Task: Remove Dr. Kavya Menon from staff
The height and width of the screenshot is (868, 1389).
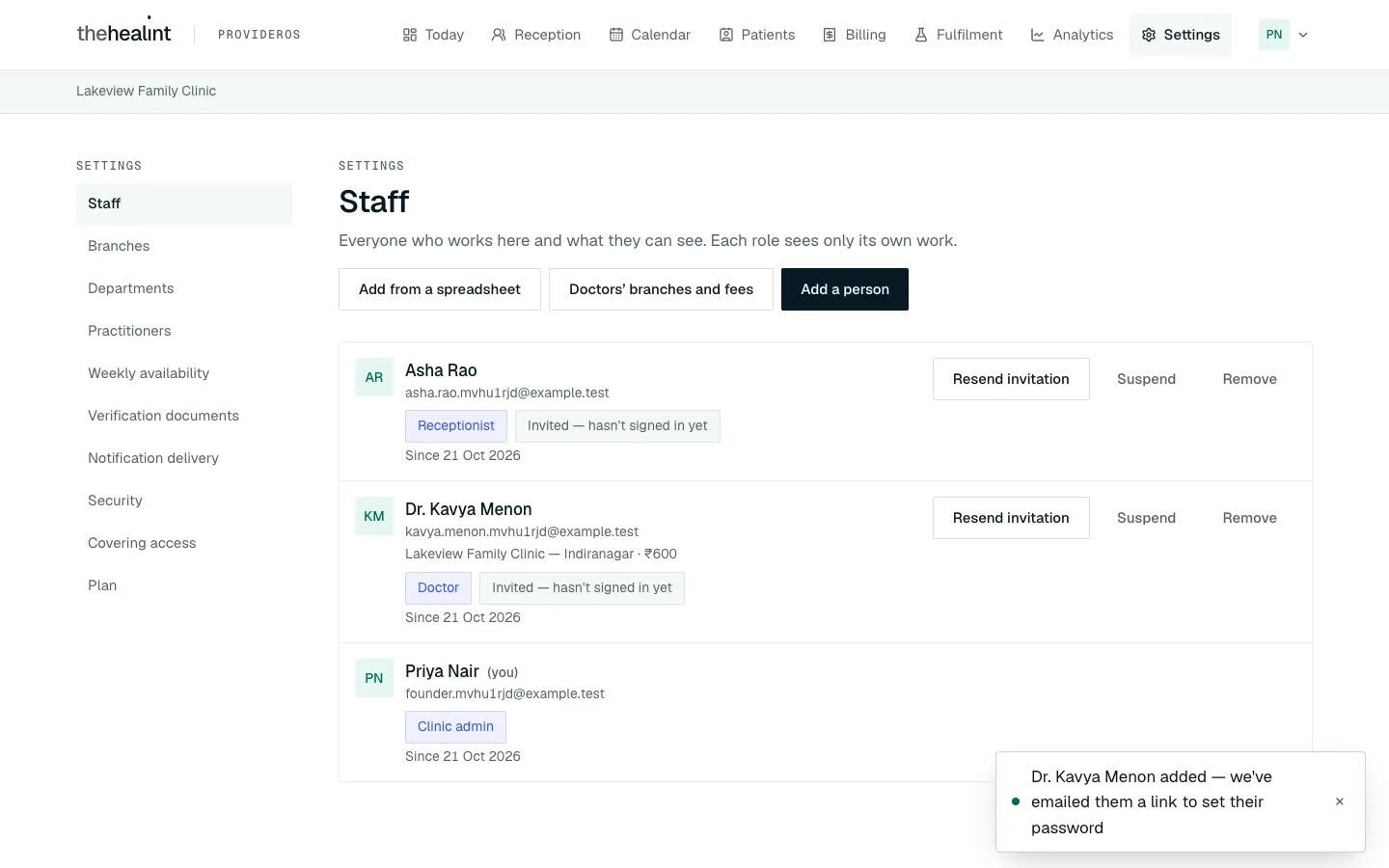Action: [x=1249, y=518]
